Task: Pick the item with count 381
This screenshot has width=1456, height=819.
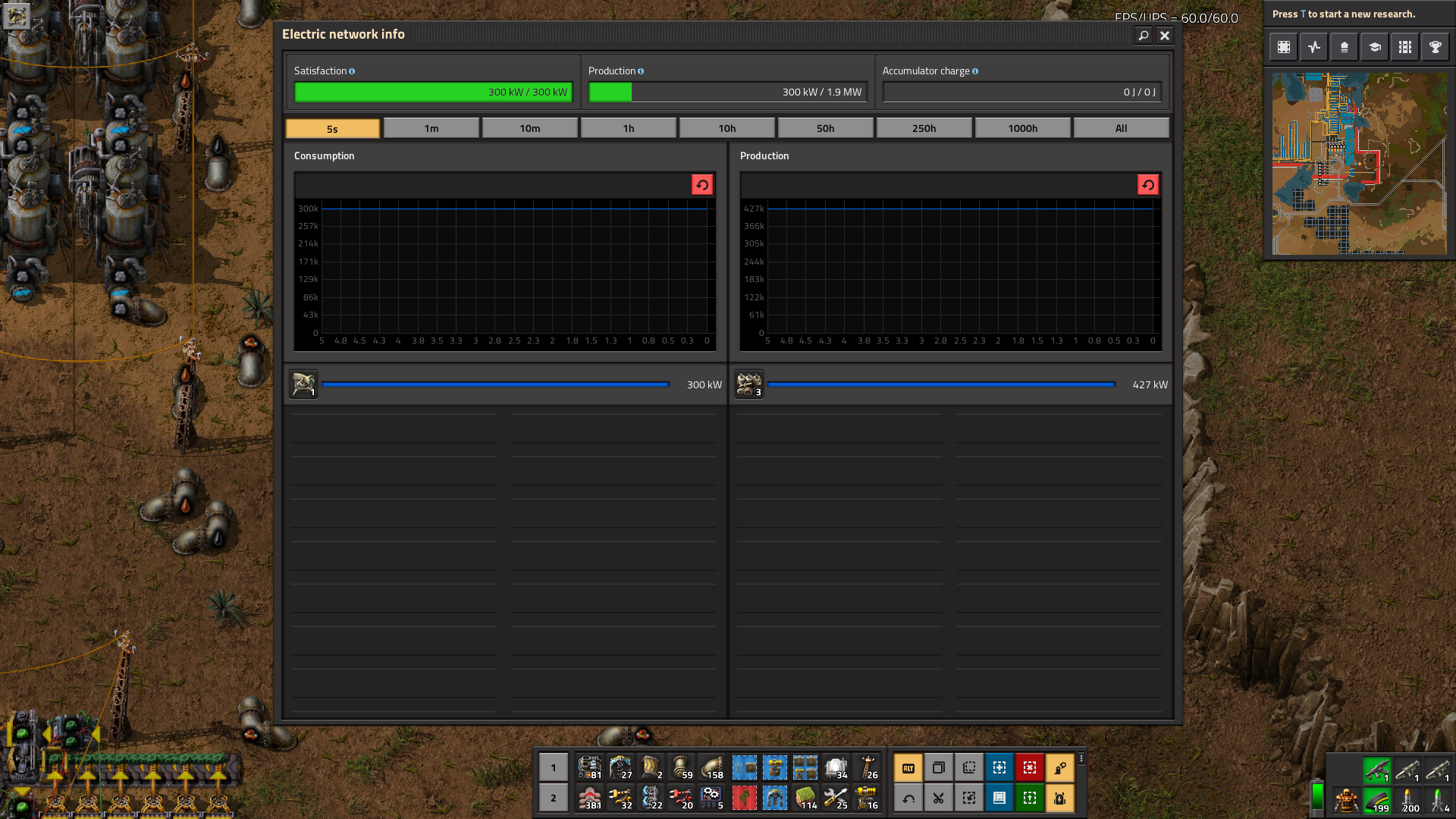Action: 590,798
